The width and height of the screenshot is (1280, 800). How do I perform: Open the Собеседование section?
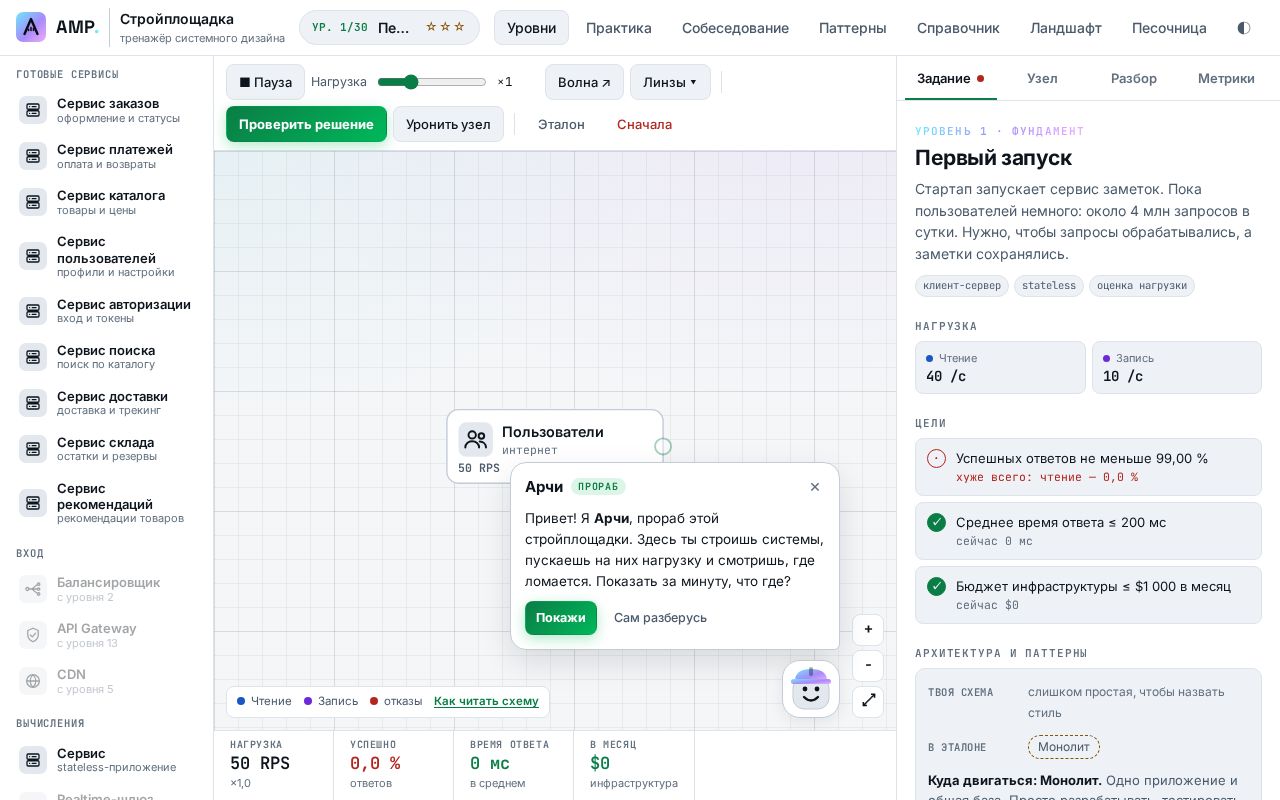(735, 28)
